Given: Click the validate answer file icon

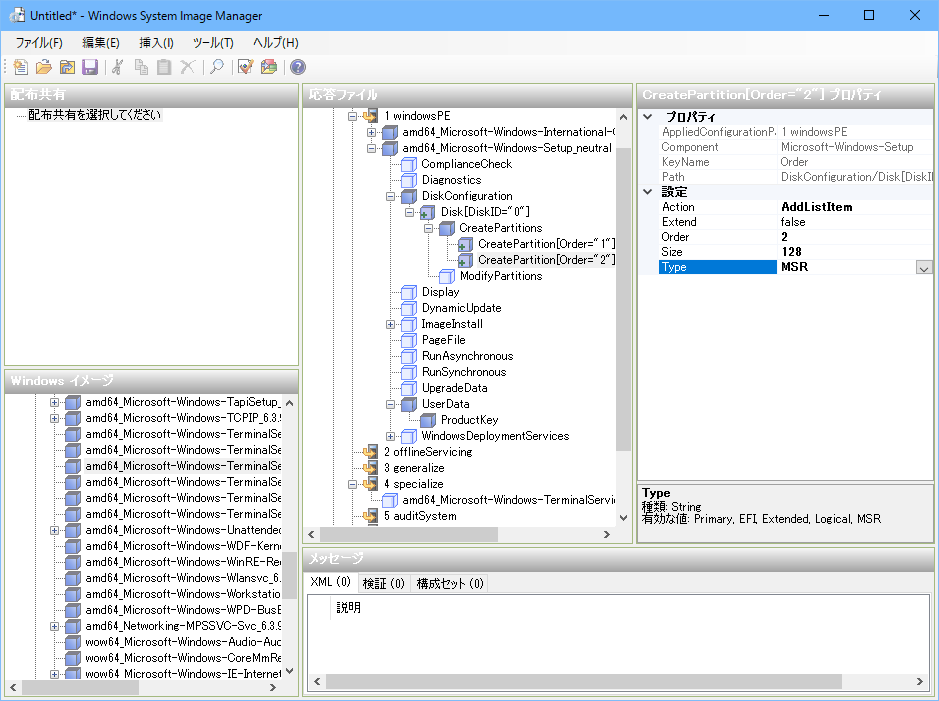Looking at the screenshot, I should (246, 67).
